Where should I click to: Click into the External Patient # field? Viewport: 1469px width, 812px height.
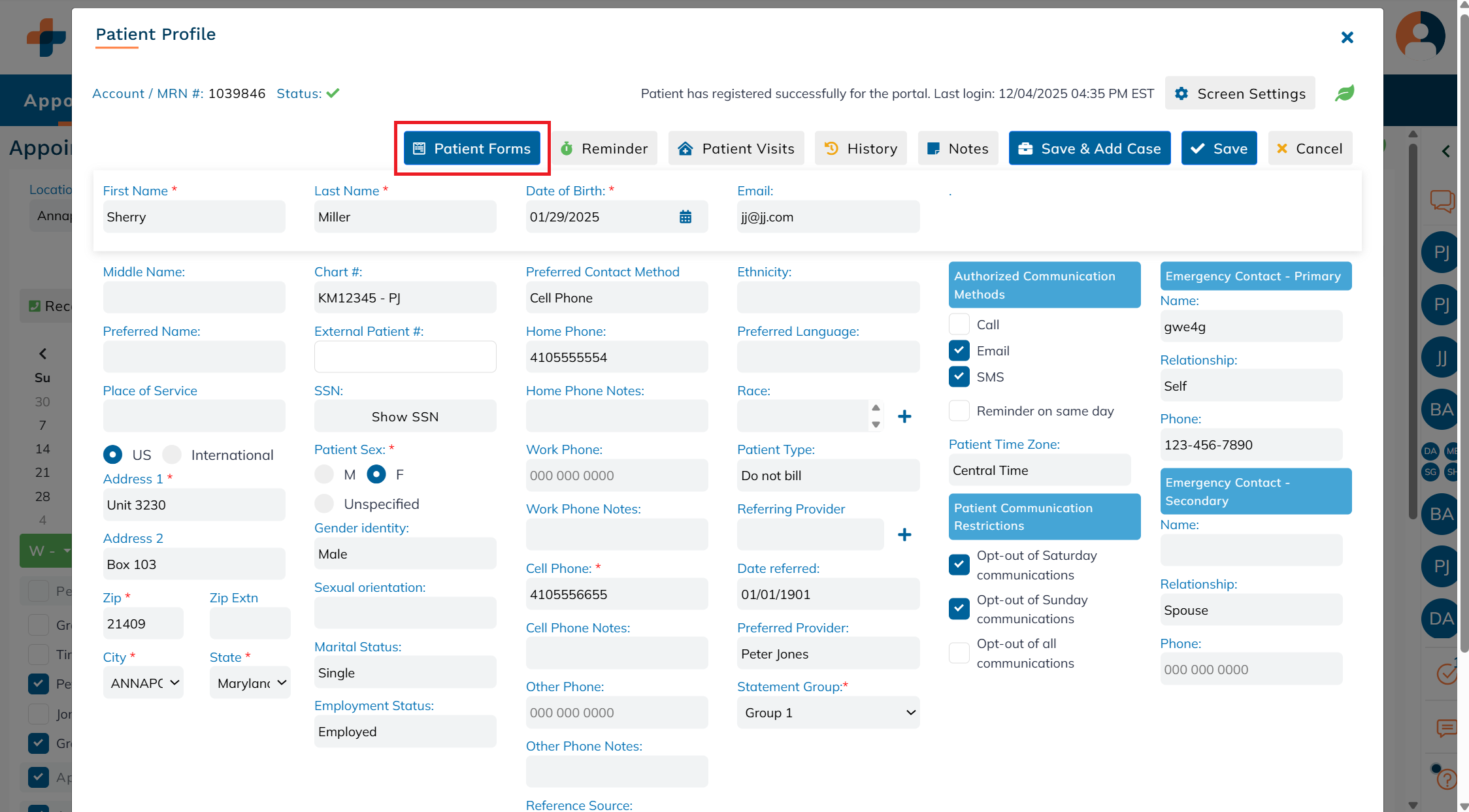(x=404, y=357)
